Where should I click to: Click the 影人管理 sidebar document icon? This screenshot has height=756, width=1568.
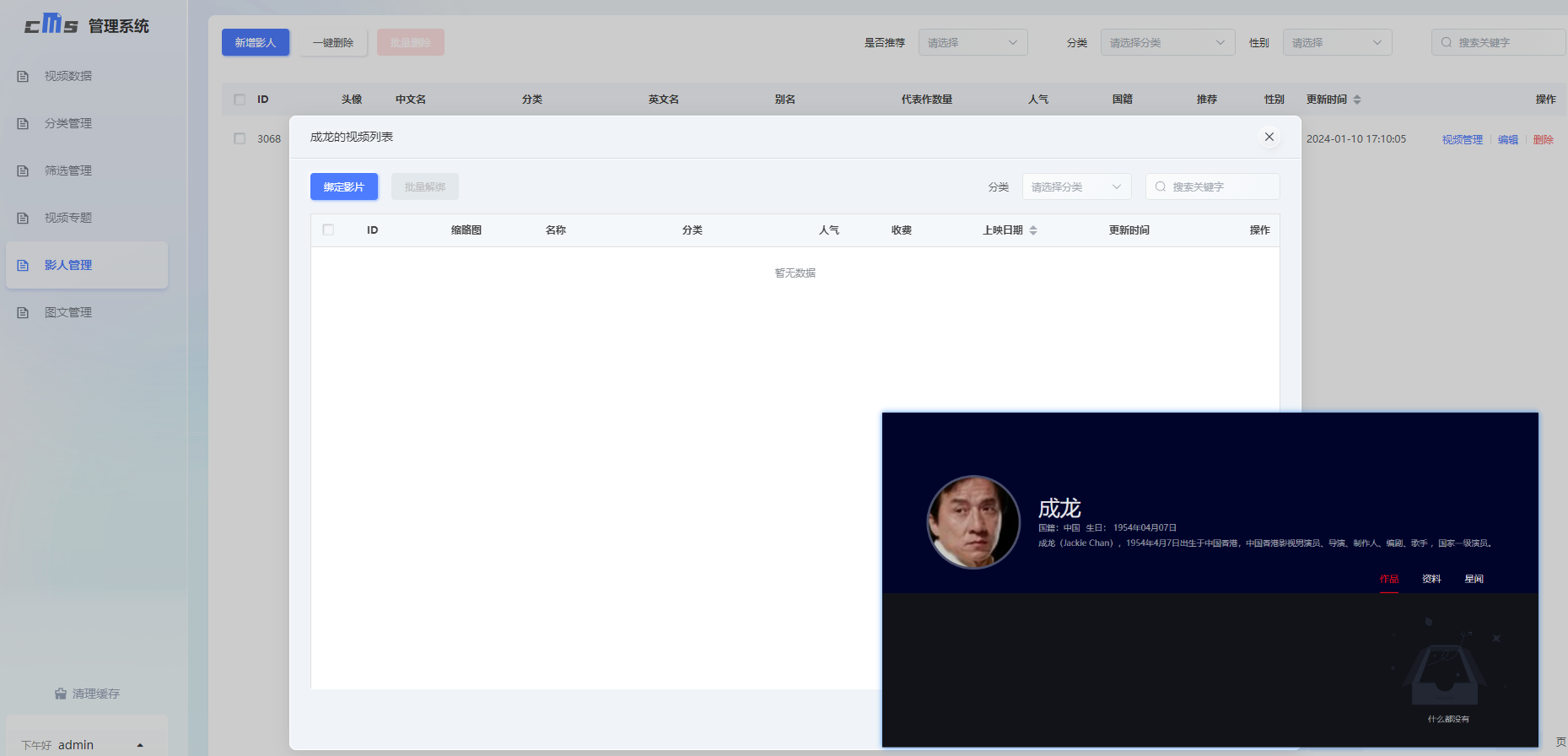(x=23, y=266)
